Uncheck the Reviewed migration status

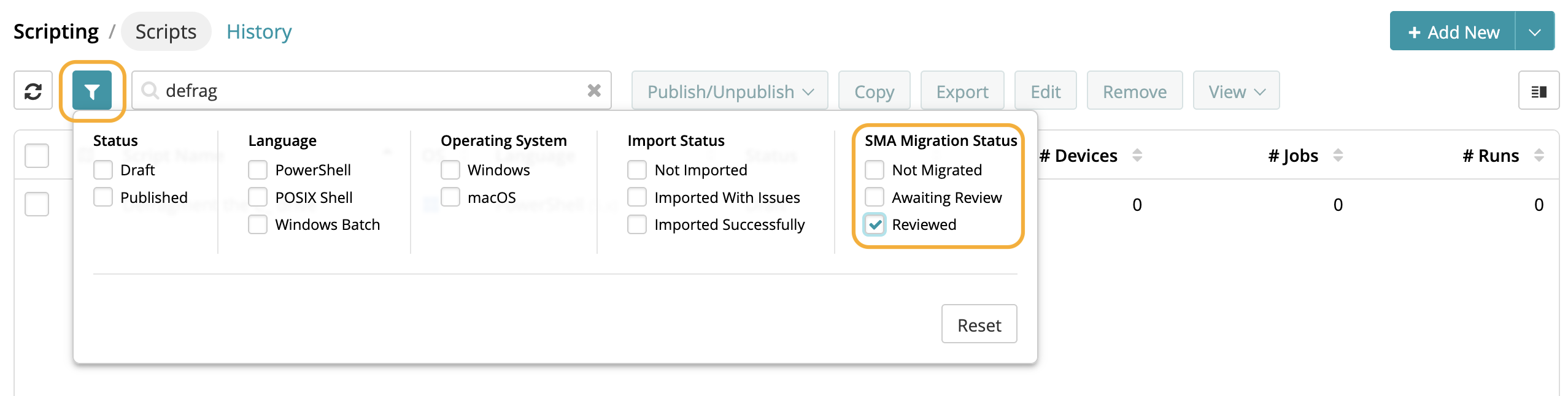(875, 224)
